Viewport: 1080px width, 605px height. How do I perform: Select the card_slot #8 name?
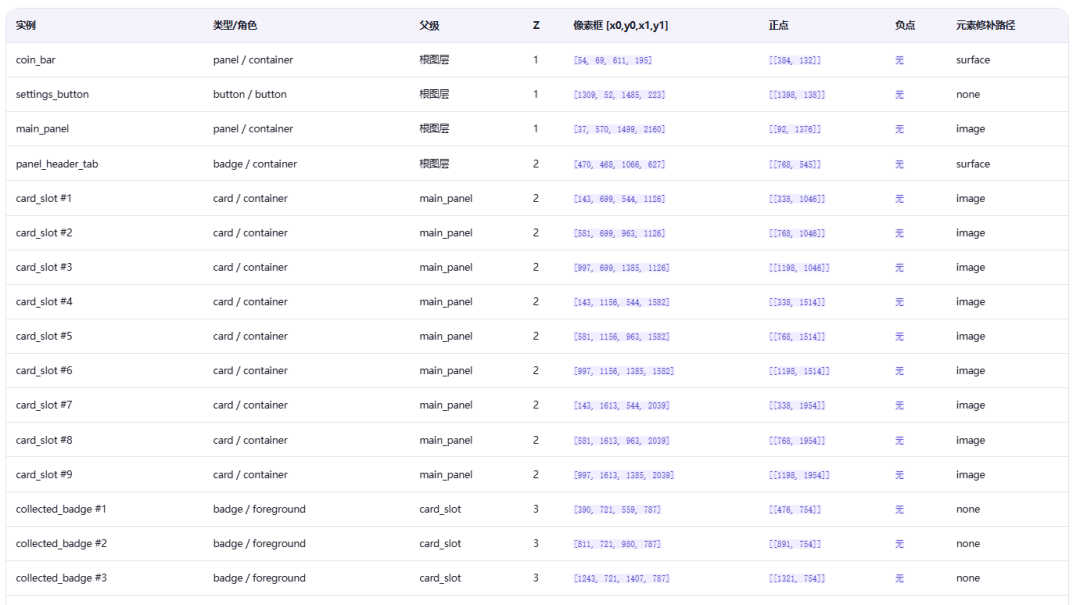[x=44, y=440]
